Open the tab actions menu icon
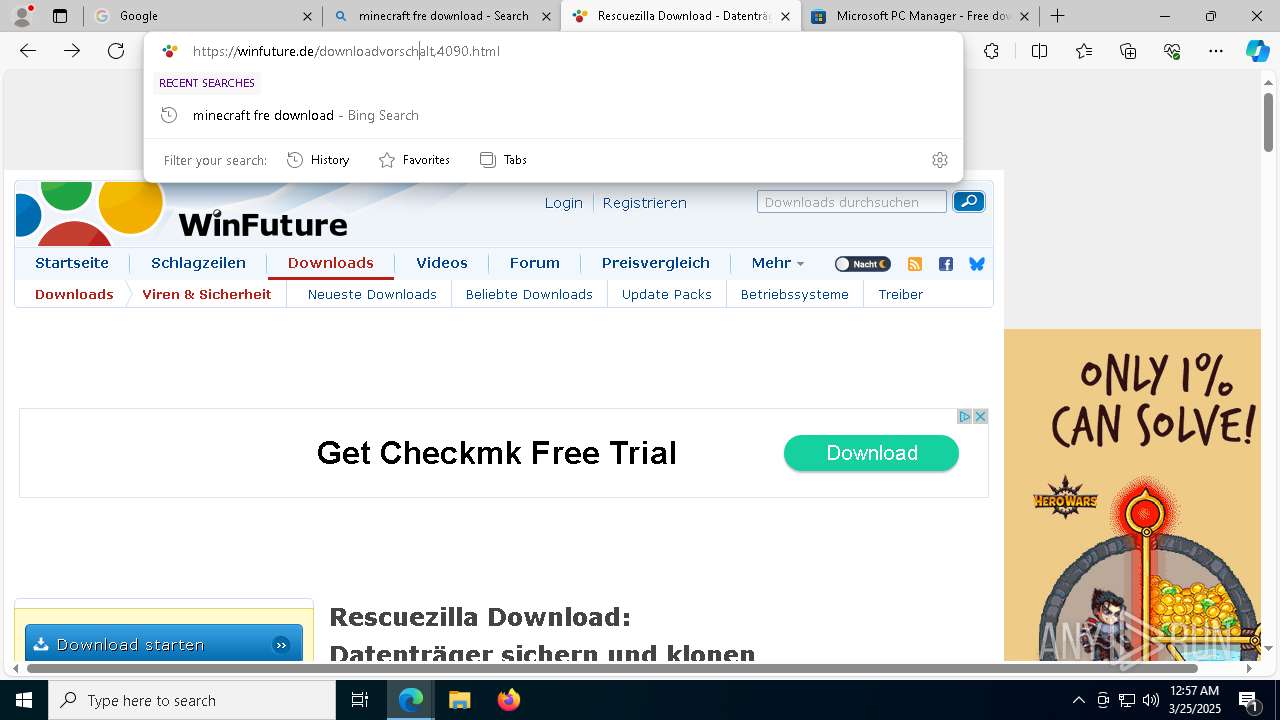 pos(60,16)
